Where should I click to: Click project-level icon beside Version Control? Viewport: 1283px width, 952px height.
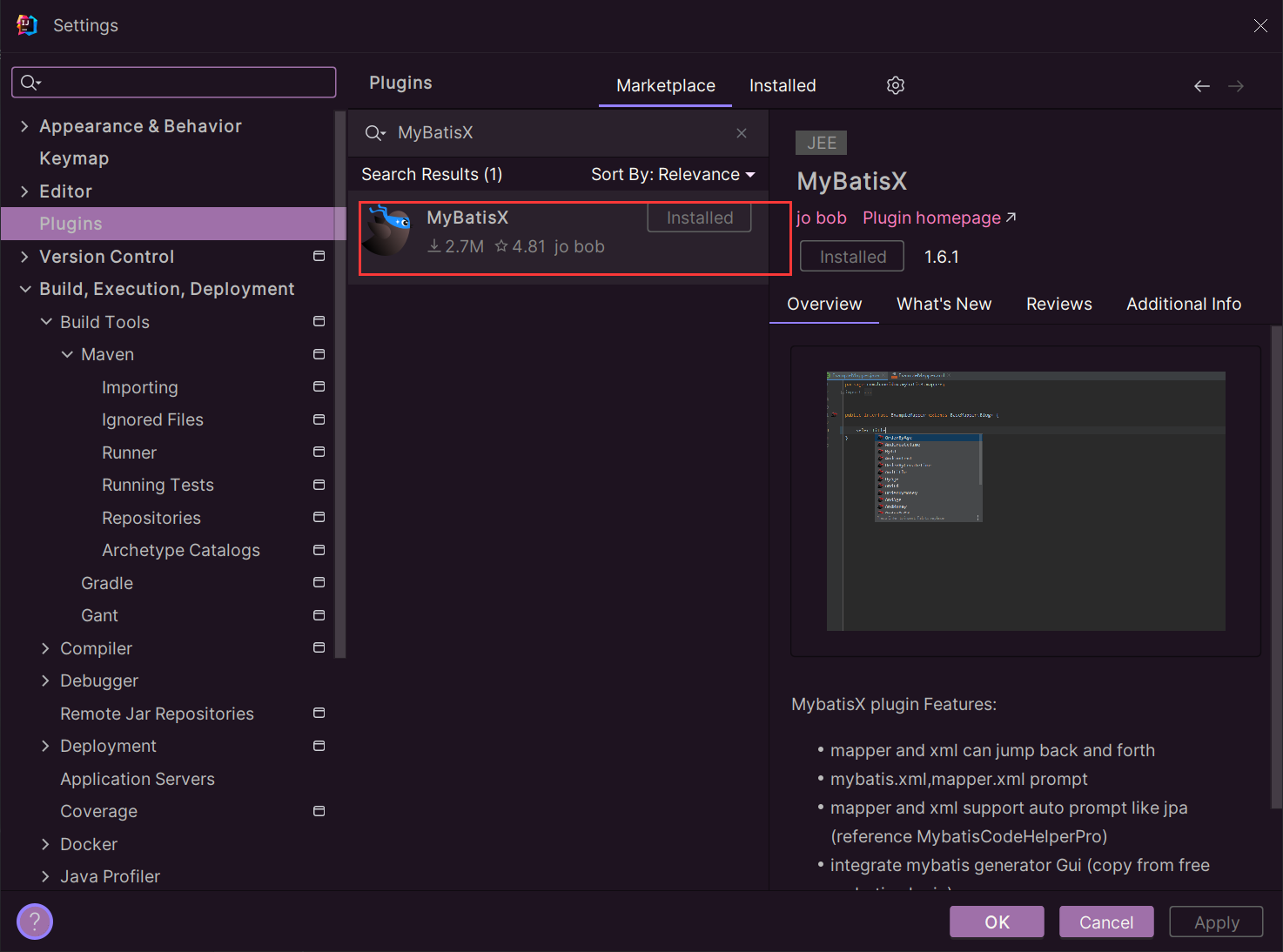point(319,256)
